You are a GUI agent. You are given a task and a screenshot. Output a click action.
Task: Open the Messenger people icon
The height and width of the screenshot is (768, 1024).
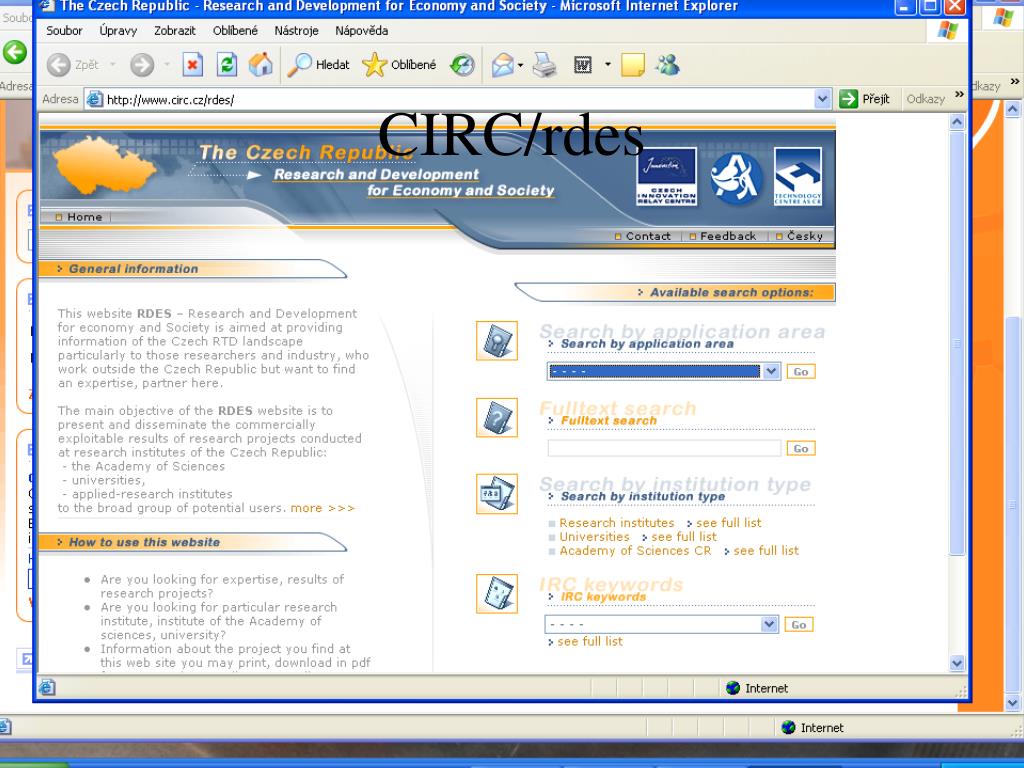coord(668,64)
